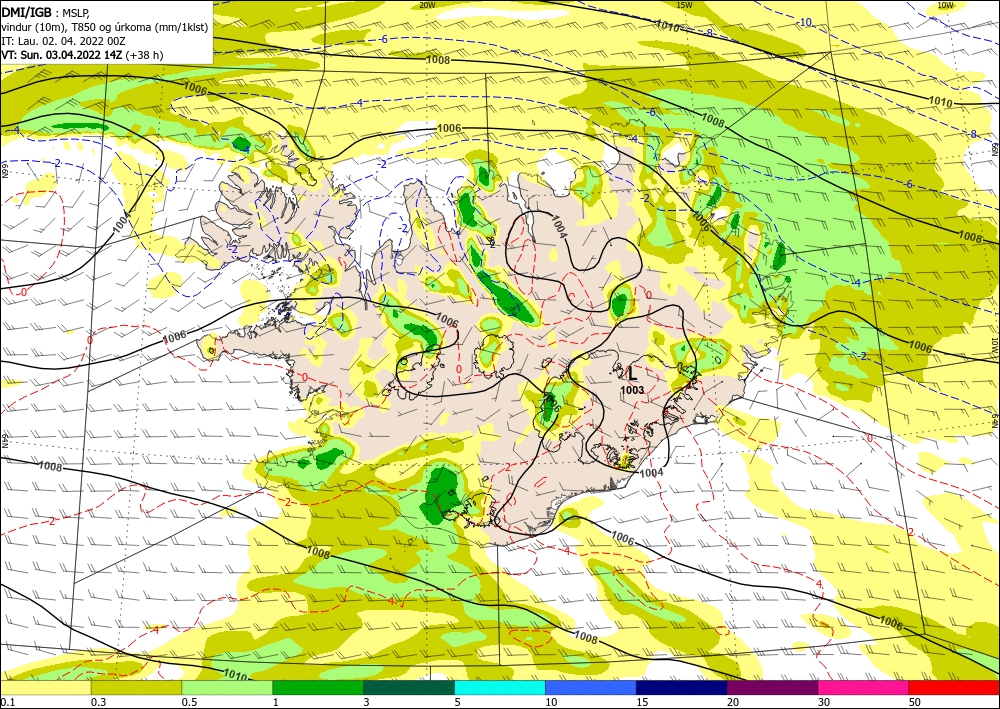1000x709 pixels.
Task: Pick the dark green 3–5 legend swatch
Action: (409, 687)
